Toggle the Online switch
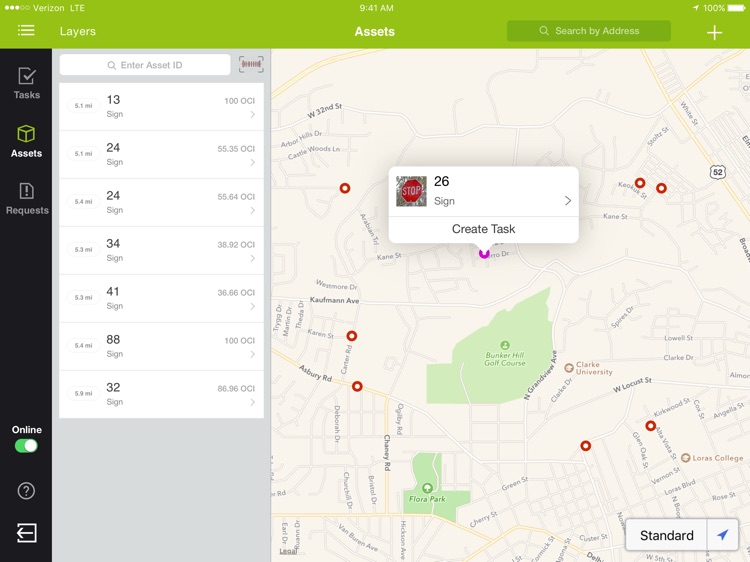Image resolution: width=750 pixels, height=562 pixels. pyautogui.click(x=26, y=446)
